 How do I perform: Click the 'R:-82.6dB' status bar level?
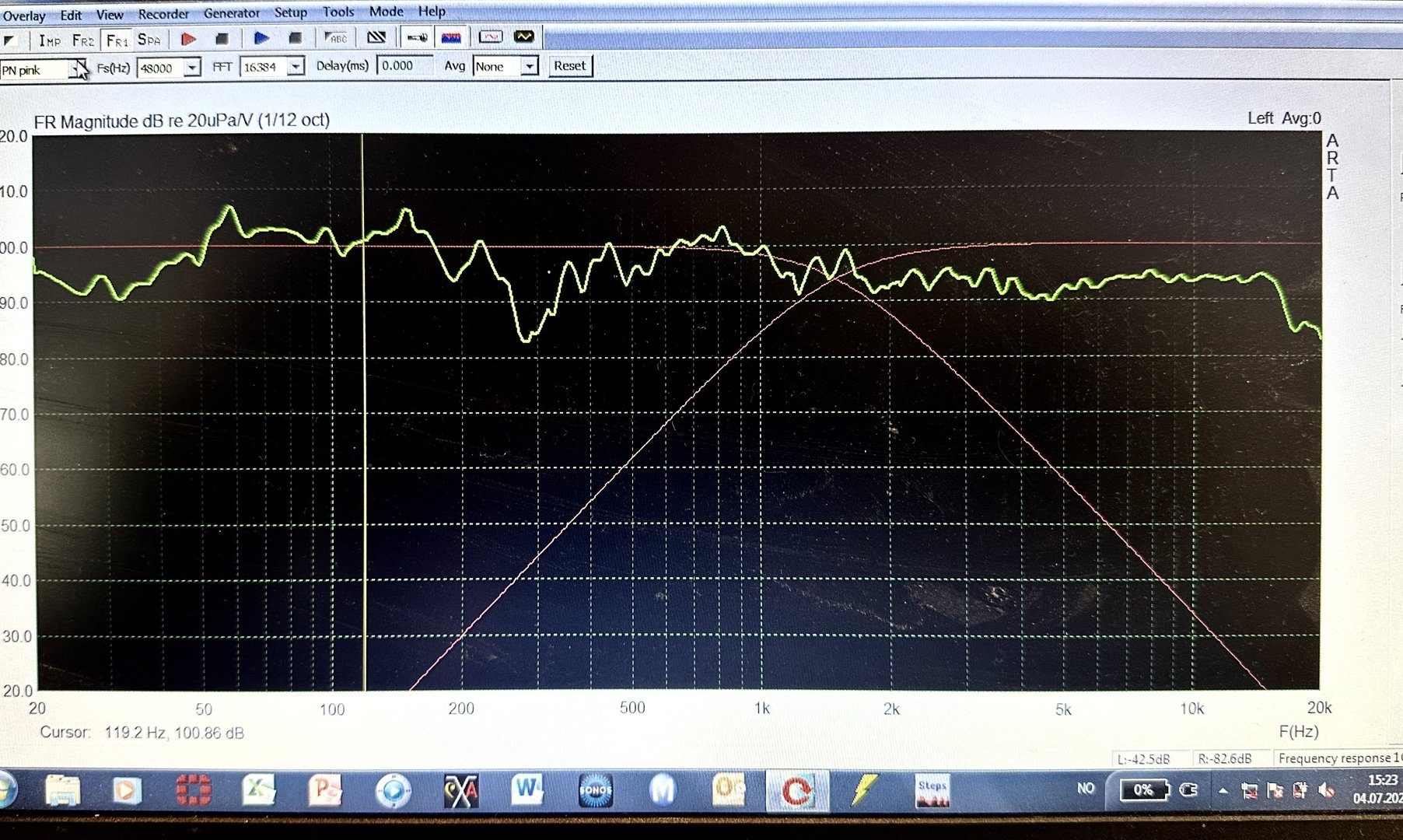pyautogui.click(x=1225, y=758)
